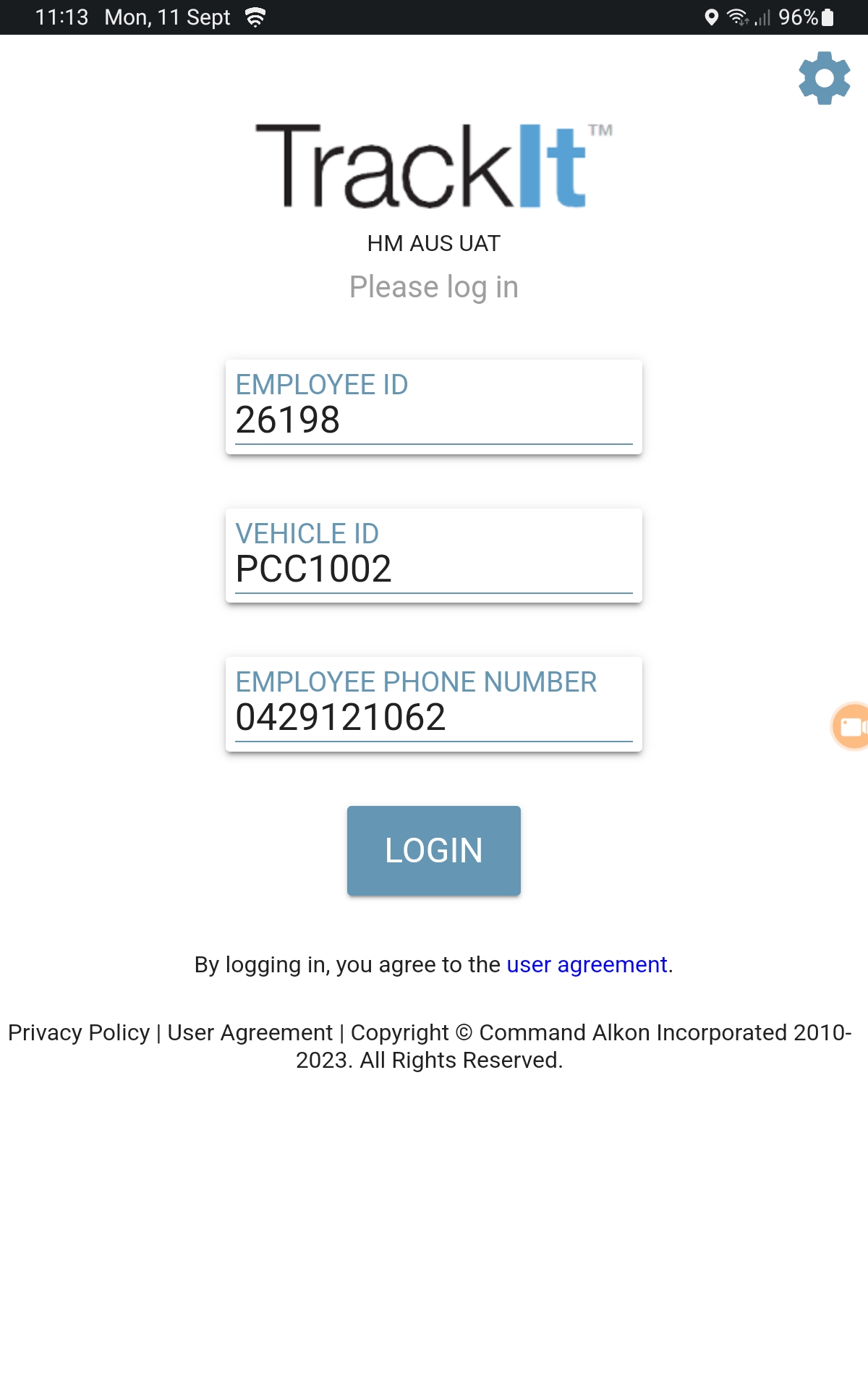Tap the HM AUS UAT environment label
This screenshot has width=868, height=1389.
tap(433, 244)
